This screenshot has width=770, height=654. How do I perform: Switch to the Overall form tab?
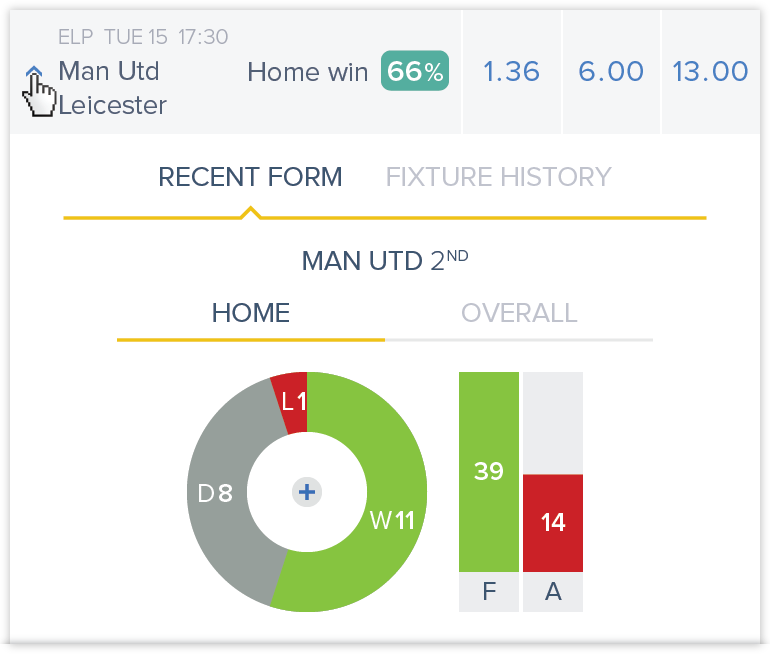(519, 313)
